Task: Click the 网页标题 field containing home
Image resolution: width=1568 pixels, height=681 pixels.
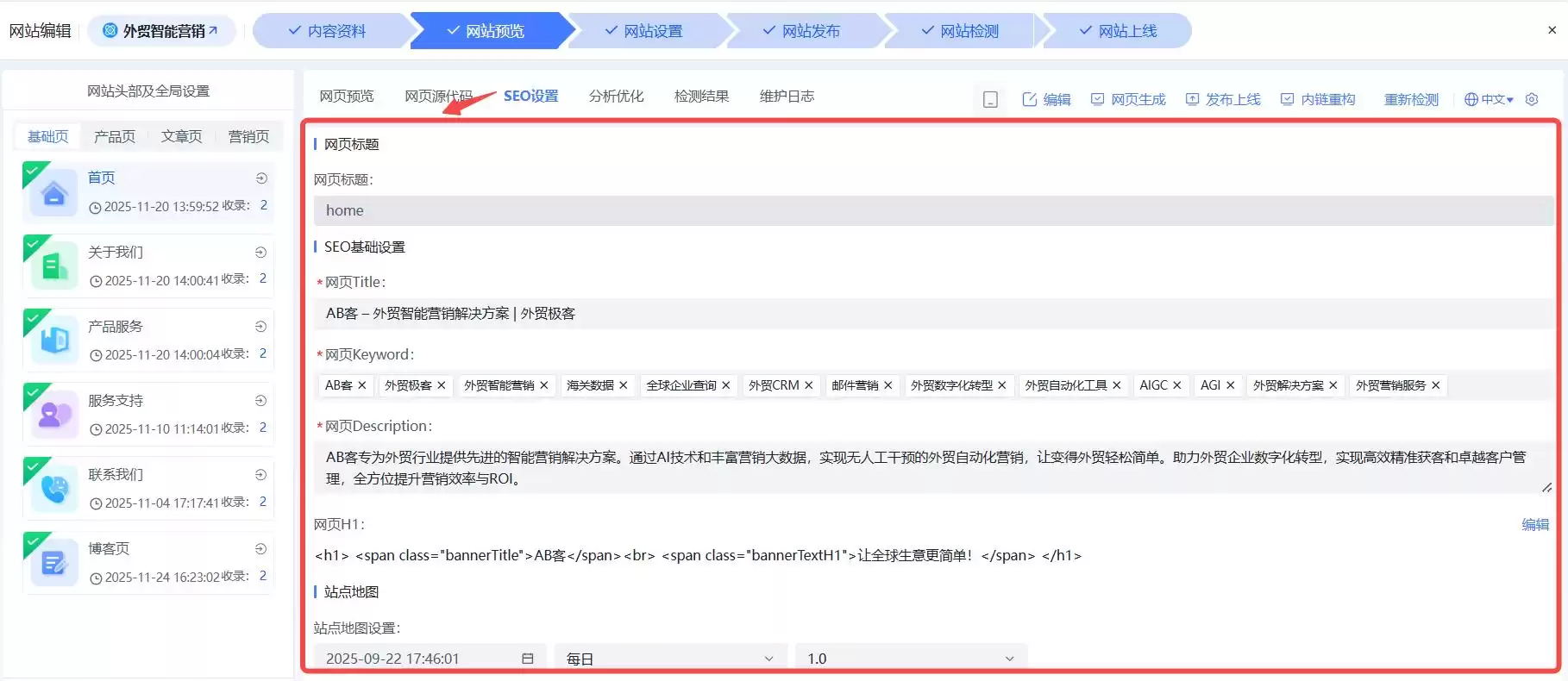Action: click(933, 210)
